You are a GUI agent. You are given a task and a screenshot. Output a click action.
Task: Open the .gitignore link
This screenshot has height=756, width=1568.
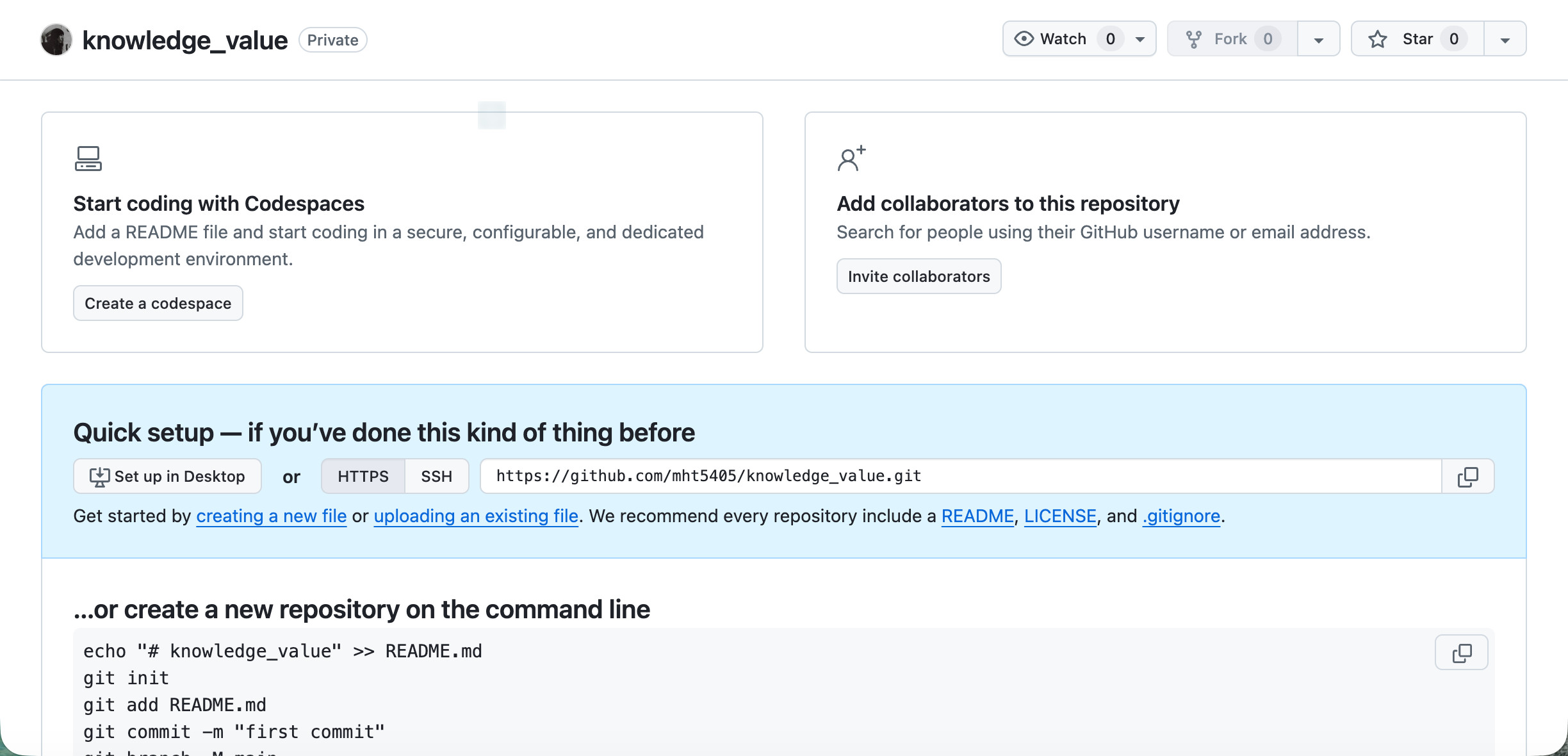[x=1181, y=516]
